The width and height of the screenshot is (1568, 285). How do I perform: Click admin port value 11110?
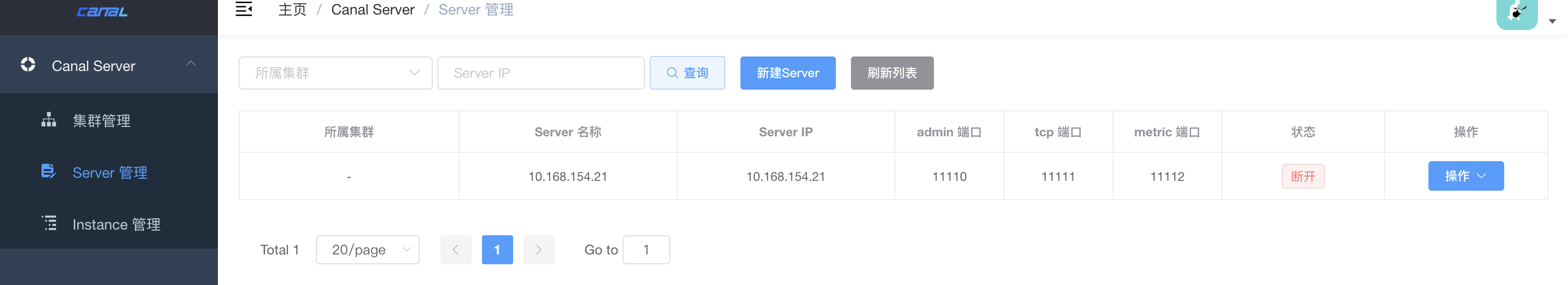(x=949, y=176)
